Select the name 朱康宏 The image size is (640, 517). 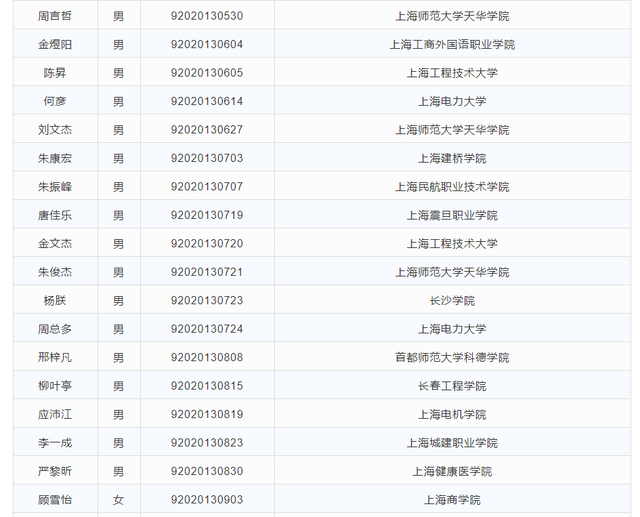[x=55, y=158]
